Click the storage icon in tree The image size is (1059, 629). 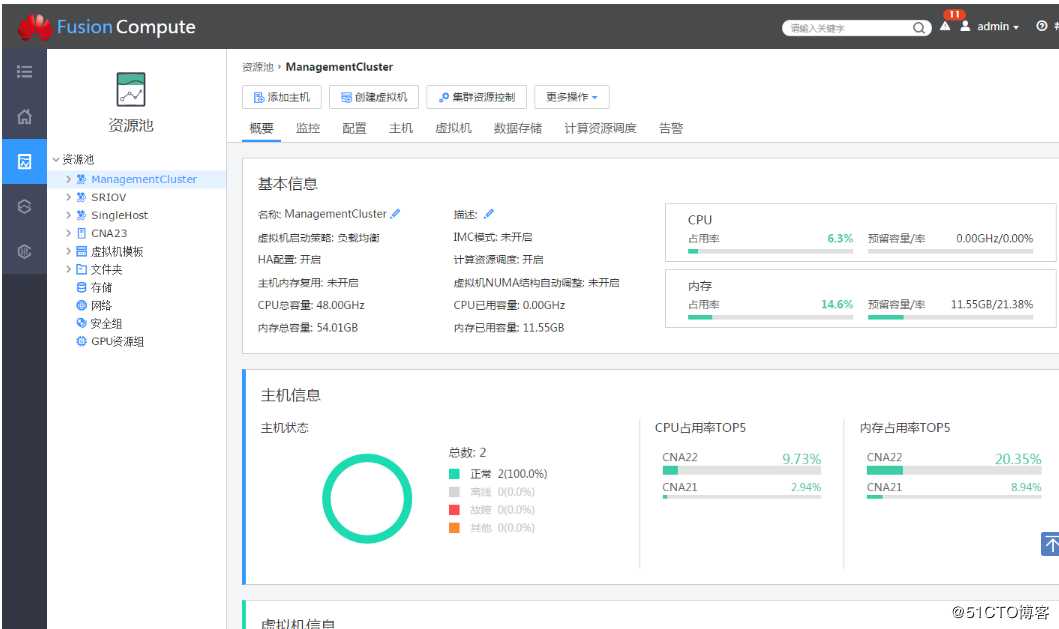coord(81,287)
